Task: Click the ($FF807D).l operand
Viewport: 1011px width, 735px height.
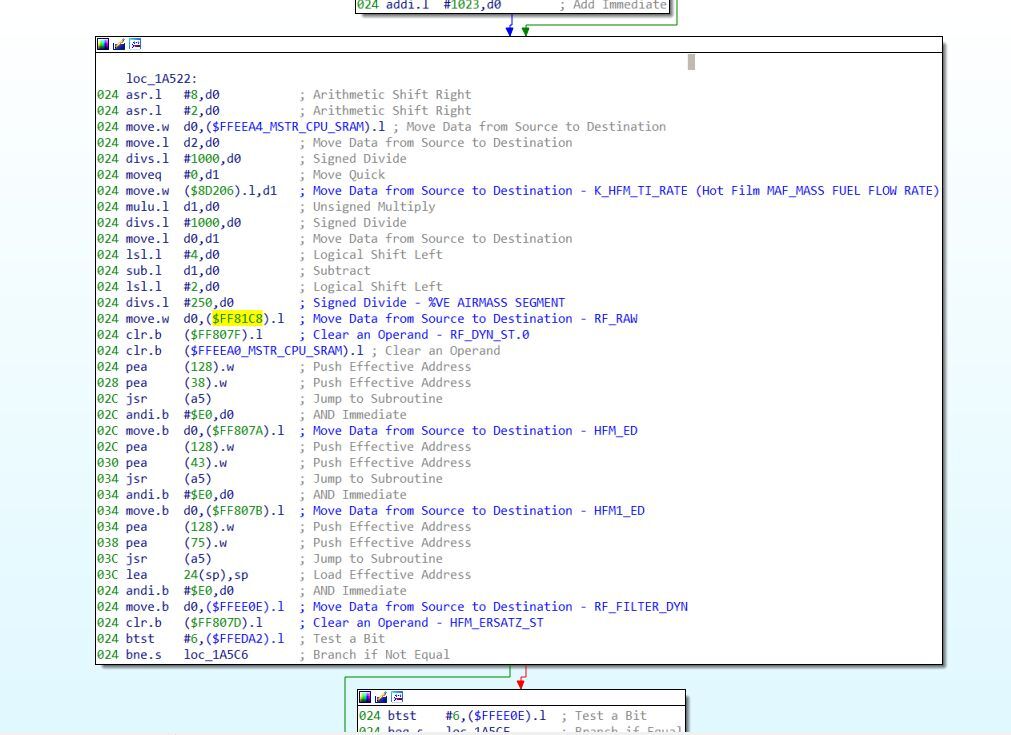Action: (x=223, y=623)
